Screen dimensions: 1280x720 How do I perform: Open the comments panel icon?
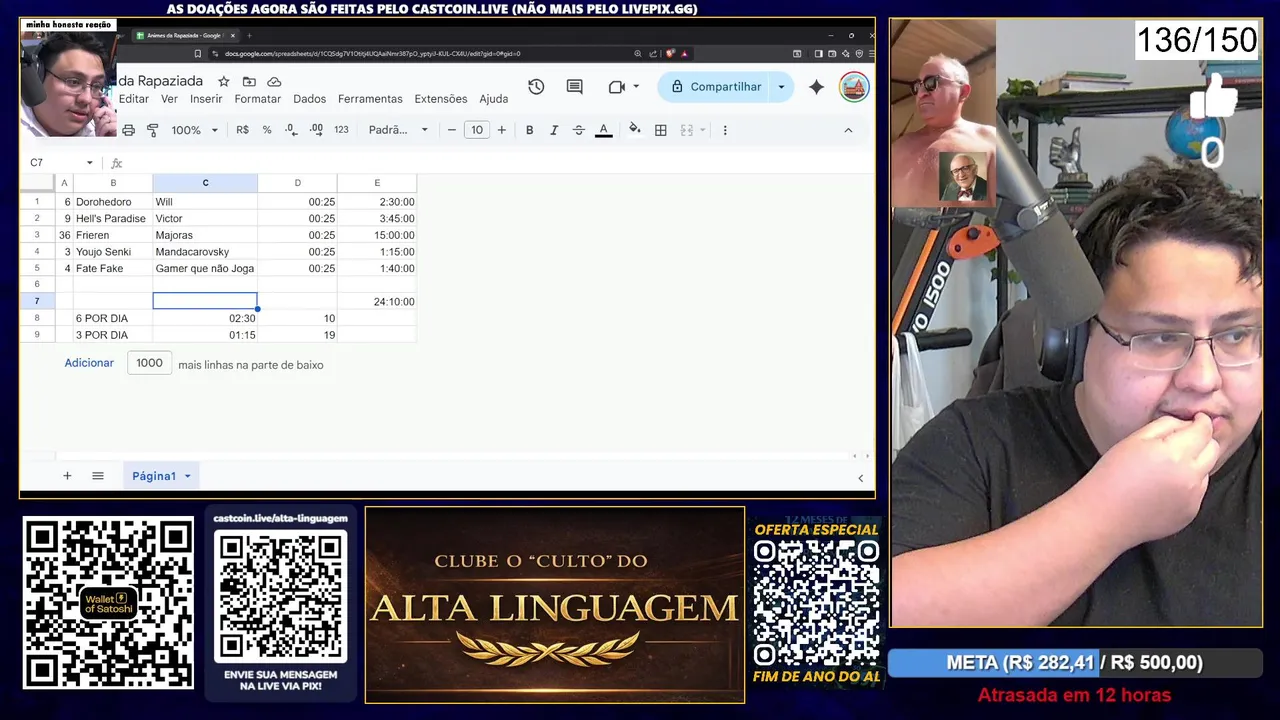pyautogui.click(x=574, y=87)
